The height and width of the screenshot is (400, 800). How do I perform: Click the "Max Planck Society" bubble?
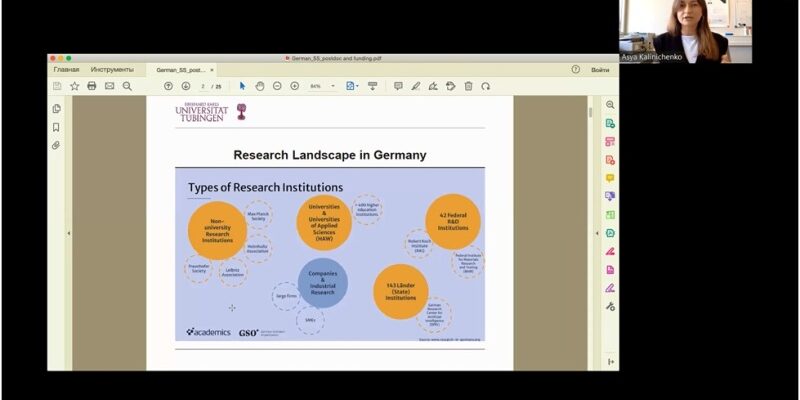(259, 216)
